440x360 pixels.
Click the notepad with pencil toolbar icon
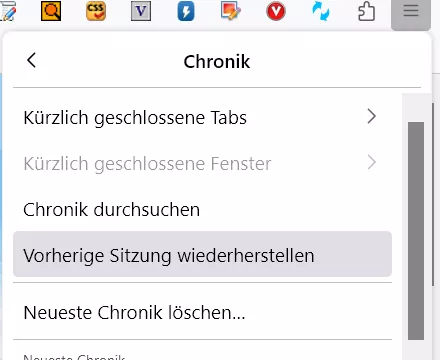[x=7, y=11]
